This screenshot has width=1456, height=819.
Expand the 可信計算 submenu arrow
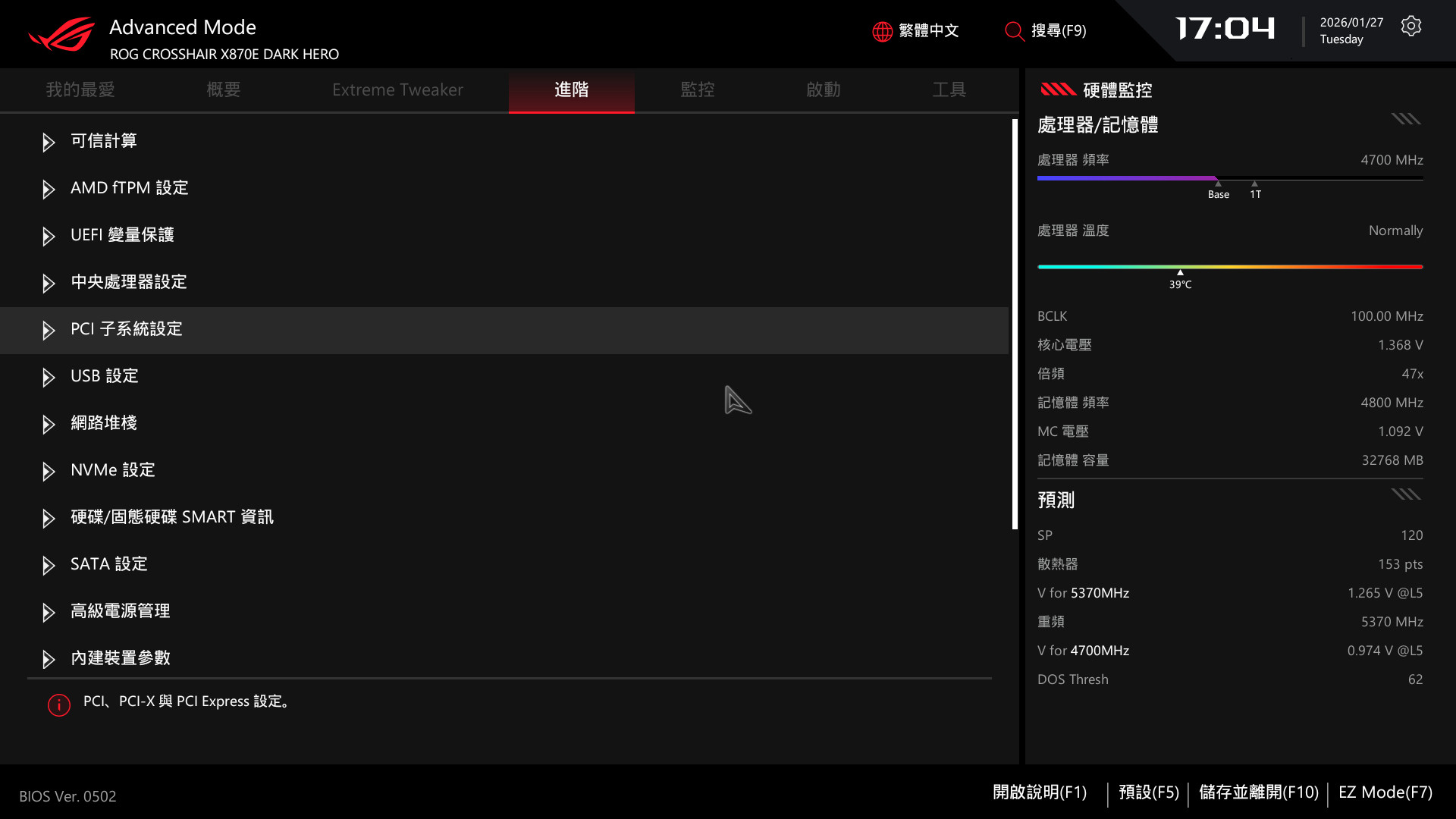[x=49, y=142]
